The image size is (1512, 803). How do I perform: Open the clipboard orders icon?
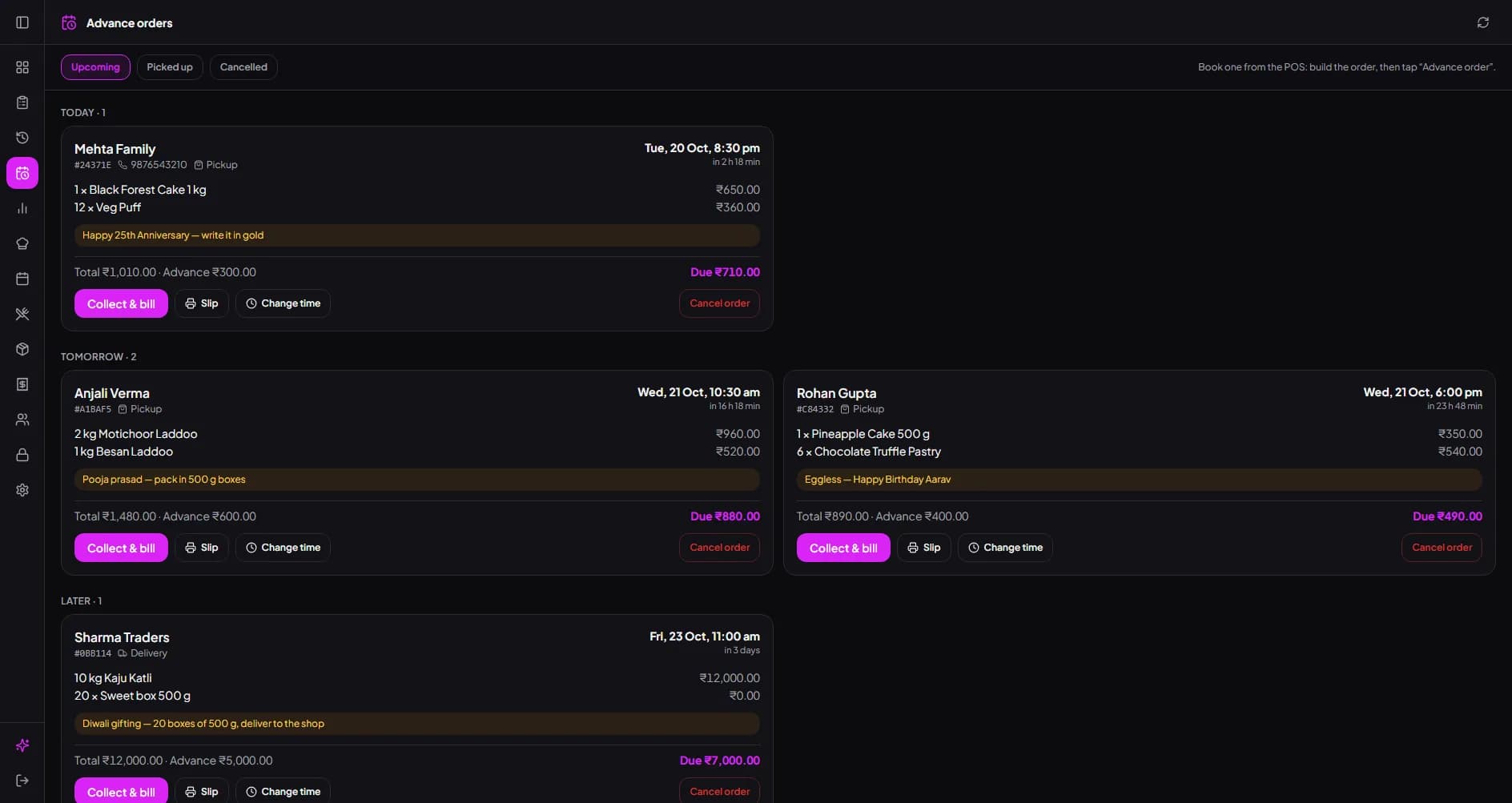coord(22,102)
